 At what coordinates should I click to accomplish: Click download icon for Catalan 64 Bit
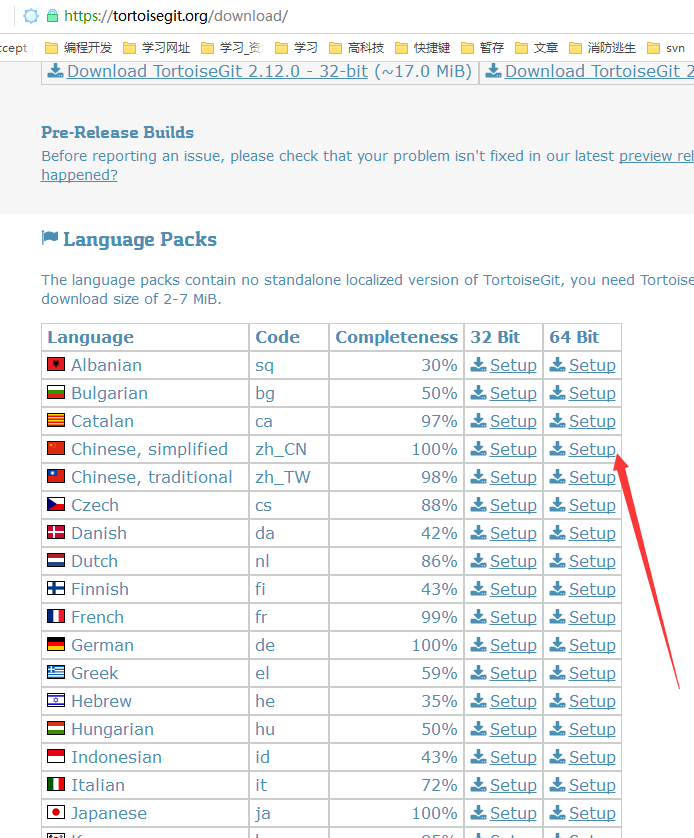[557, 421]
